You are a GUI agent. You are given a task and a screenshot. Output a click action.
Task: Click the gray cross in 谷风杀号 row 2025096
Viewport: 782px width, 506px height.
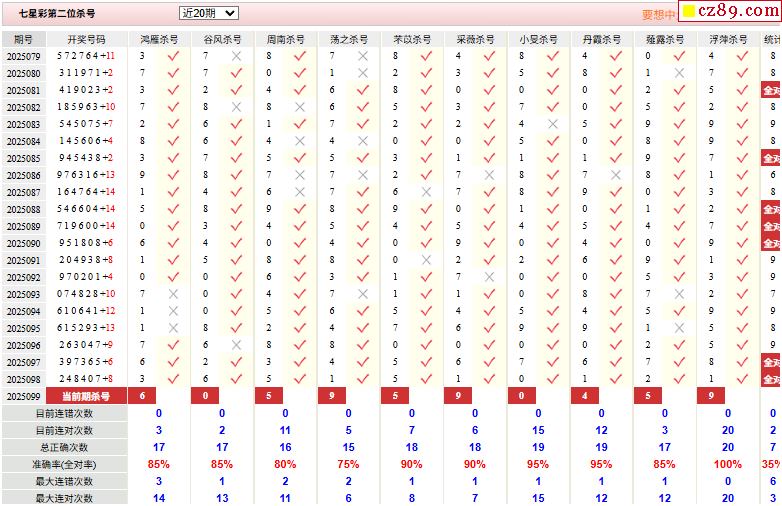(x=236, y=345)
